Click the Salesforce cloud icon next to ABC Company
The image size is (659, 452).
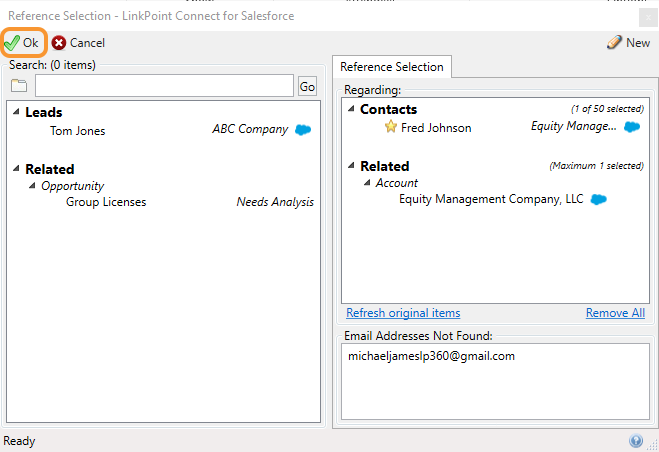coord(303,130)
